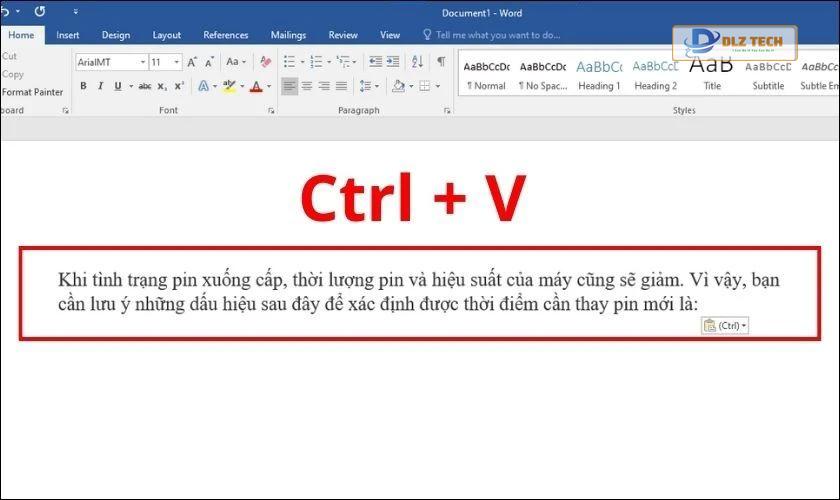Toggle Underline formatting
The image size is (840, 500).
[118, 86]
